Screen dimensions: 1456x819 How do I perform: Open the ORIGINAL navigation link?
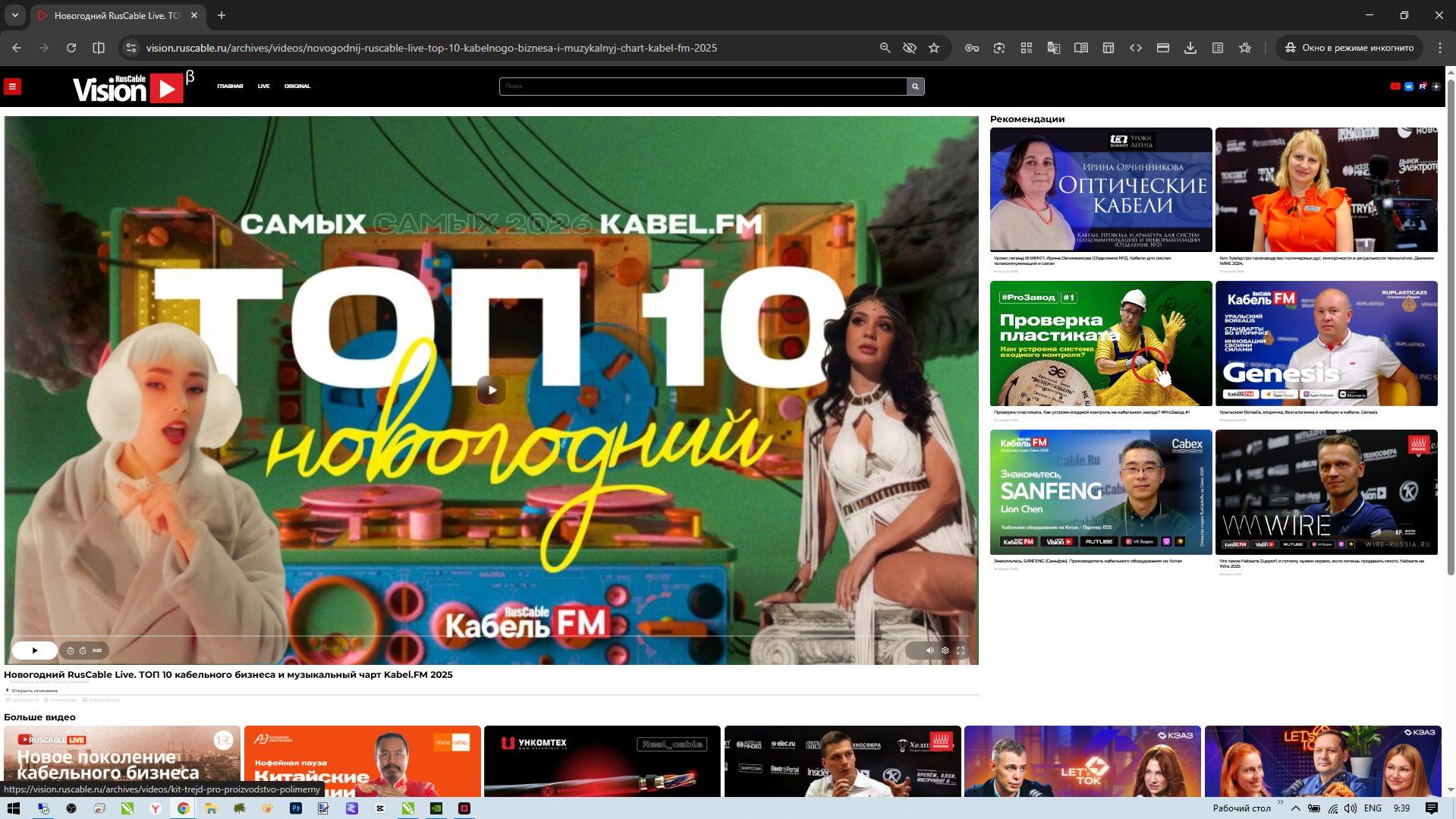(297, 87)
